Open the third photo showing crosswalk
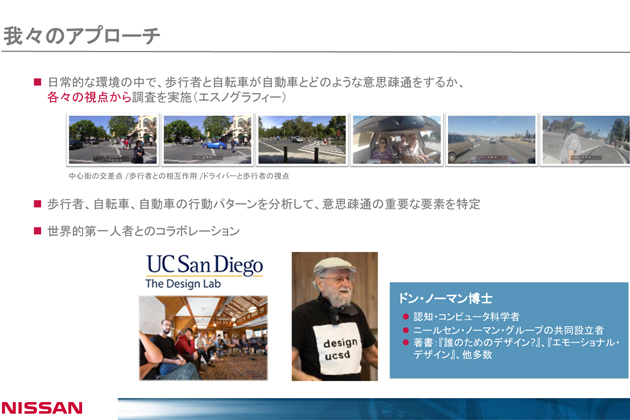Viewport: 630px width, 420px height. pos(301,140)
